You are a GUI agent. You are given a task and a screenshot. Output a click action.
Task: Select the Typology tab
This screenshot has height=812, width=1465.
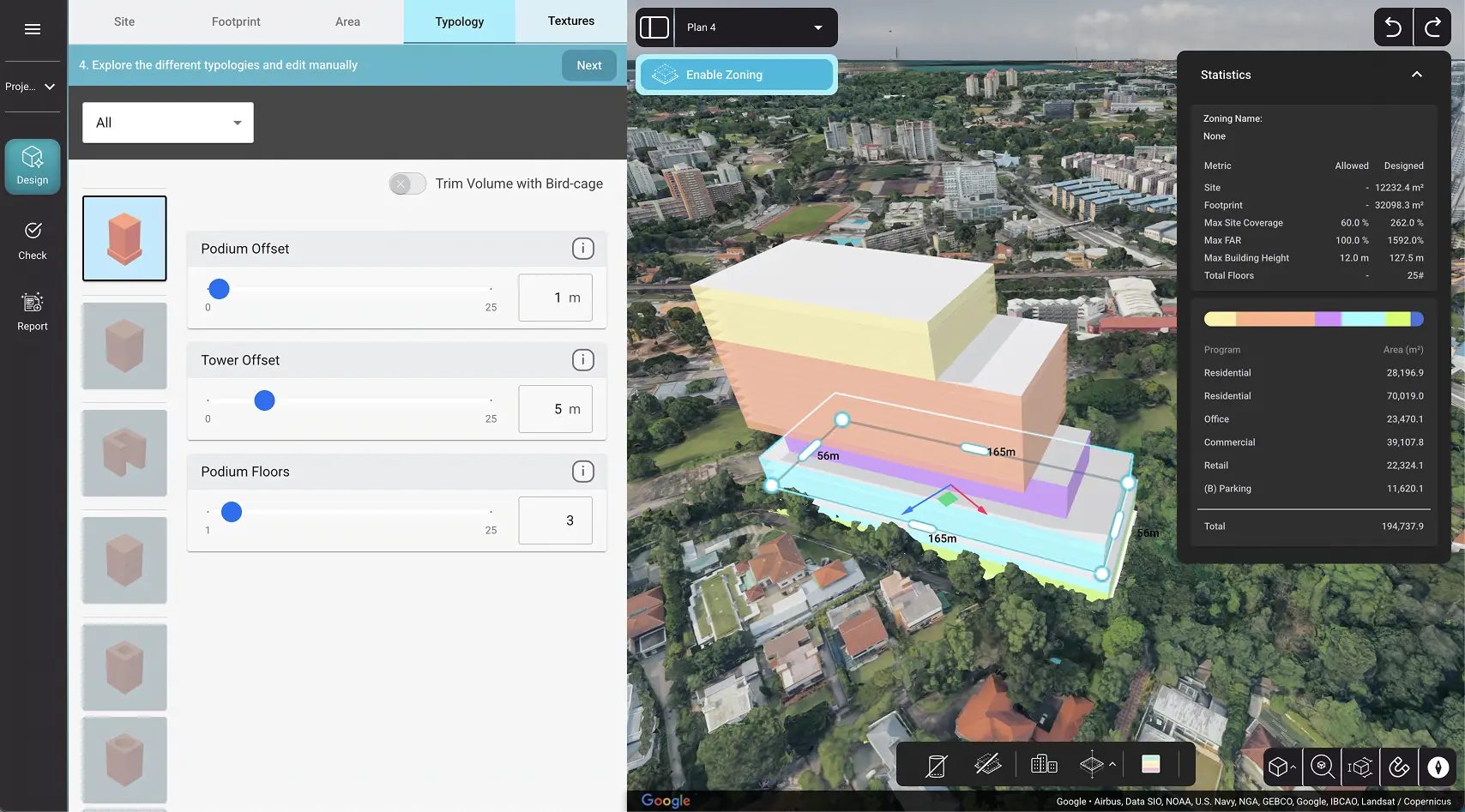[460, 21]
